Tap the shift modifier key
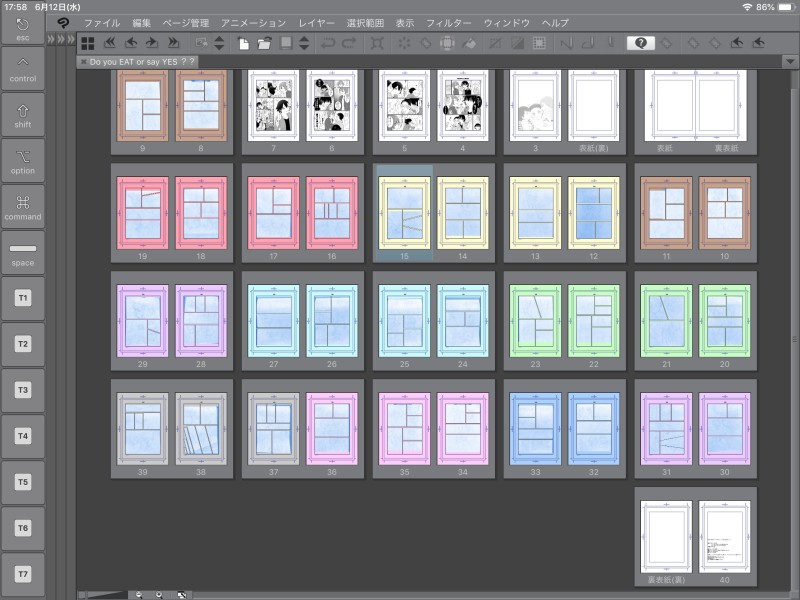 (22, 115)
